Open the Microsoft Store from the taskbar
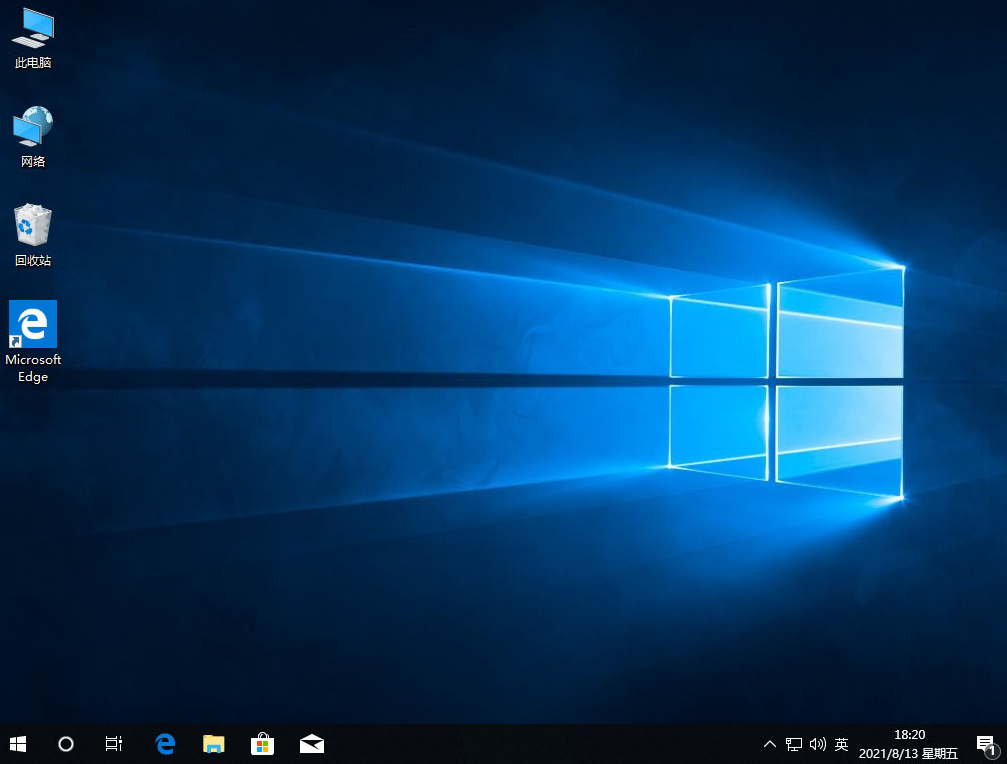The height and width of the screenshot is (764, 1007). pyautogui.click(x=262, y=744)
